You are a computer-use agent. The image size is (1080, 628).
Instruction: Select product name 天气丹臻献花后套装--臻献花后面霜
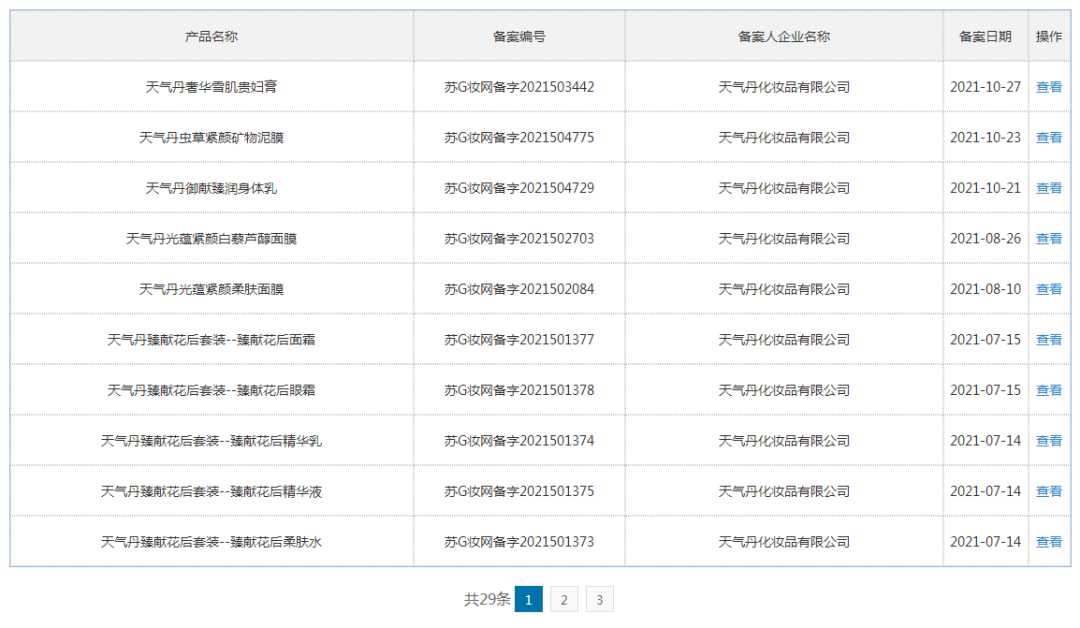coord(211,339)
